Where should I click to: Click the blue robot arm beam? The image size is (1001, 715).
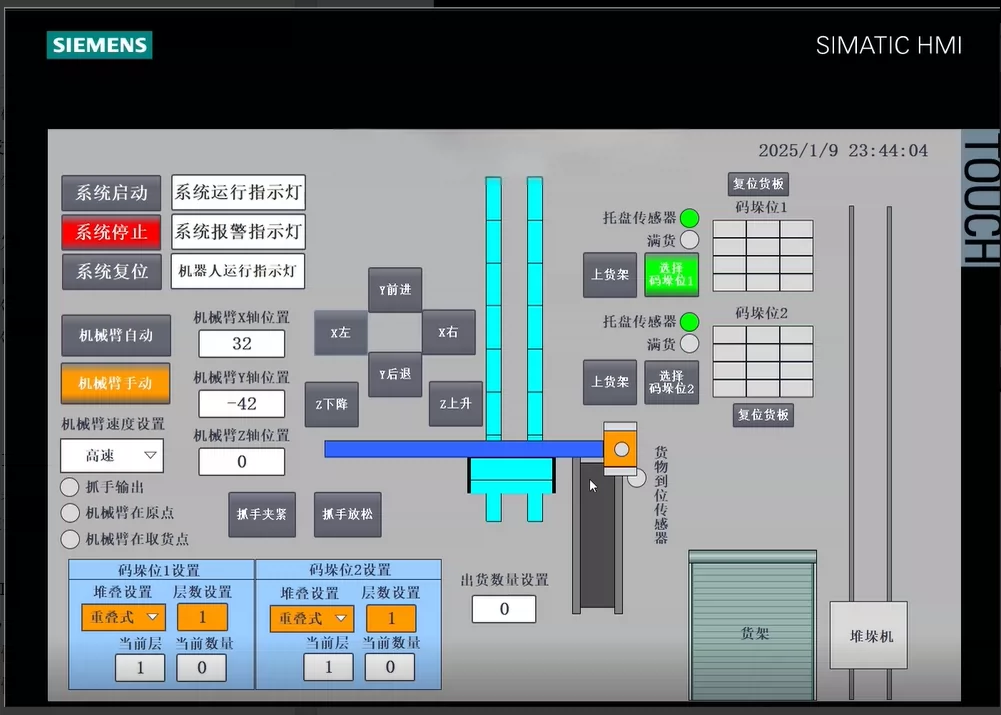point(464,449)
